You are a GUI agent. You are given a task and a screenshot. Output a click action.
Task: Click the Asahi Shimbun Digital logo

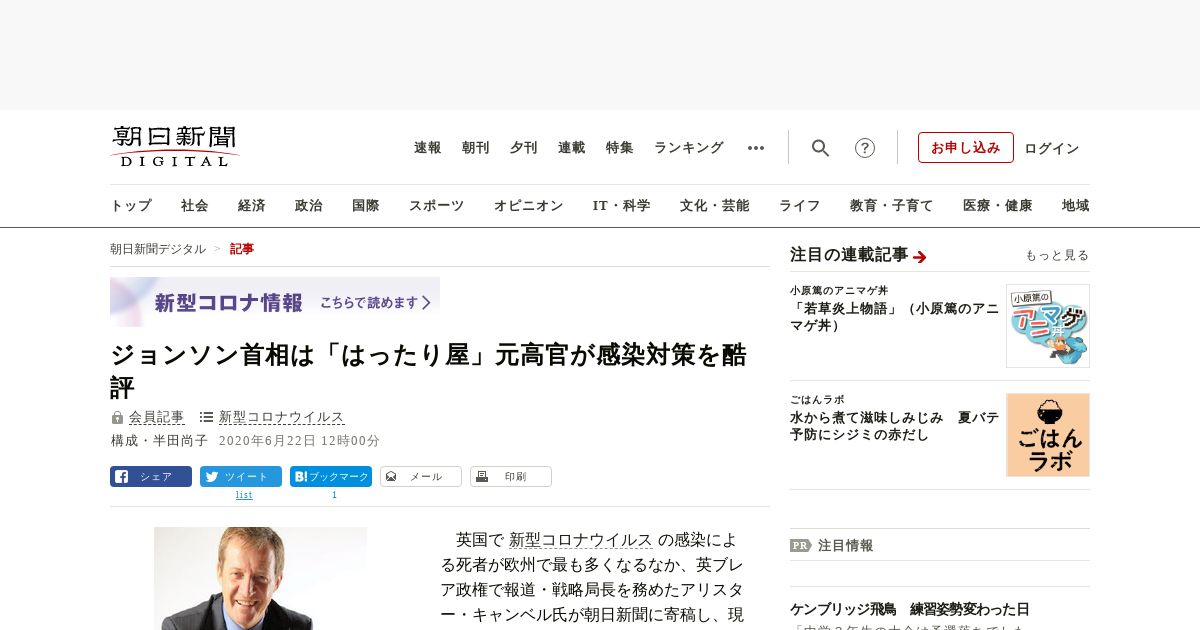(175, 147)
